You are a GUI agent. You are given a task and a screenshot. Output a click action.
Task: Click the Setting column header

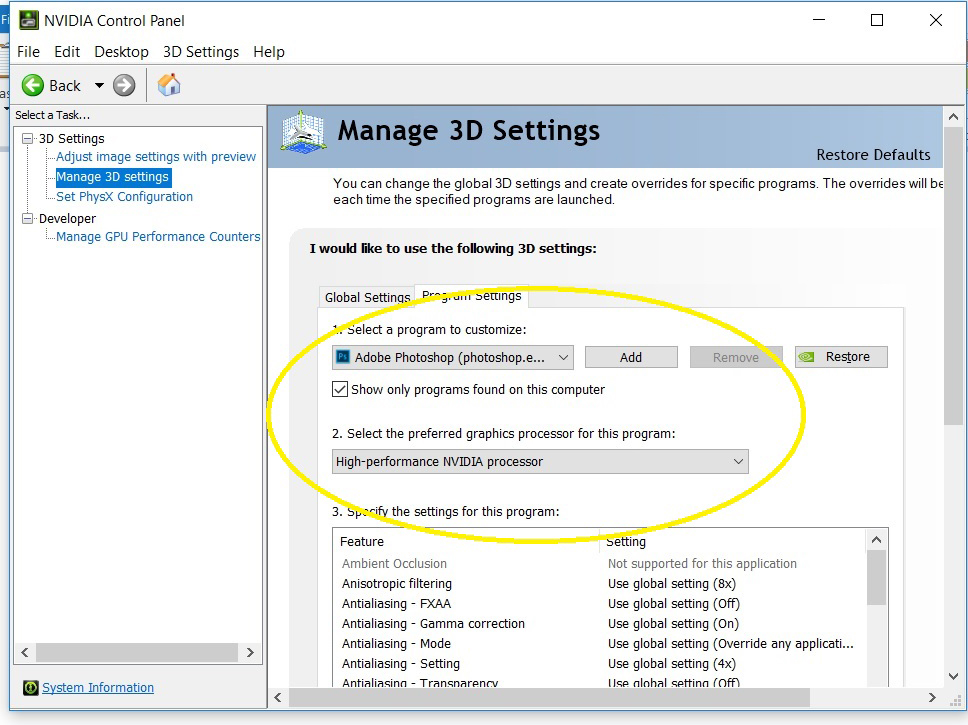point(732,541)
